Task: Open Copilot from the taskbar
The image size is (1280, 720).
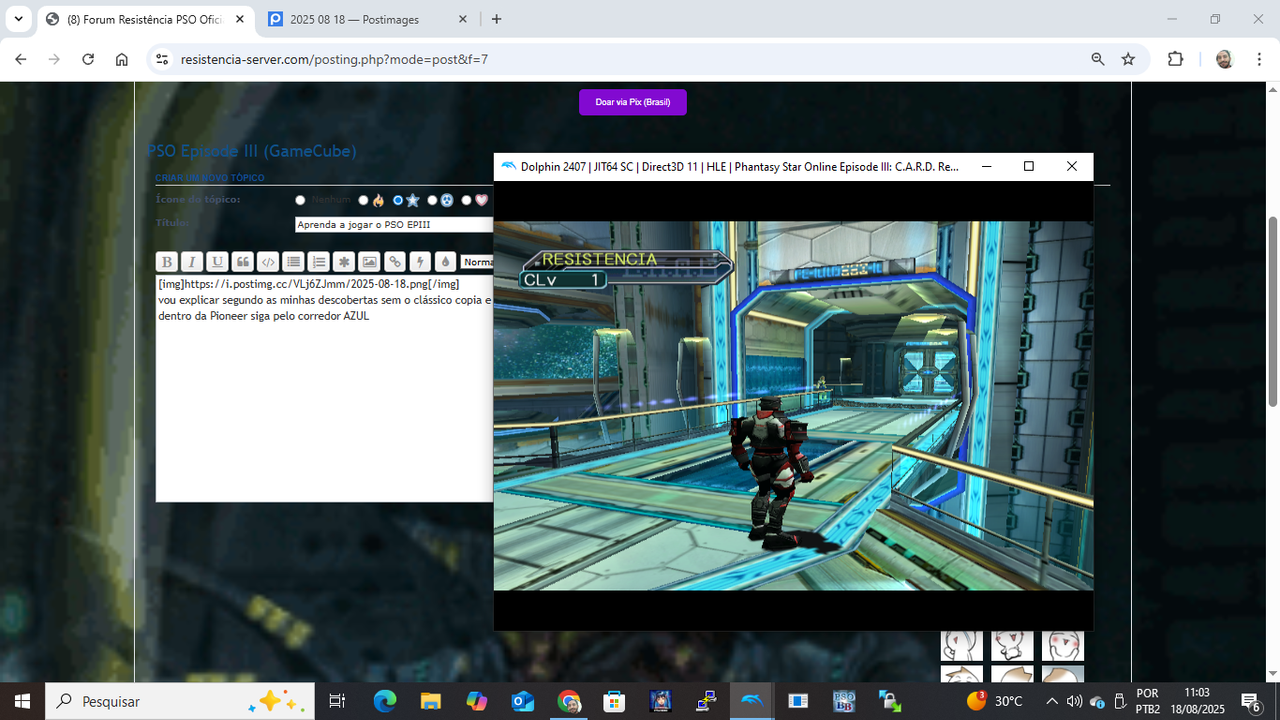Action: point(477,701)
